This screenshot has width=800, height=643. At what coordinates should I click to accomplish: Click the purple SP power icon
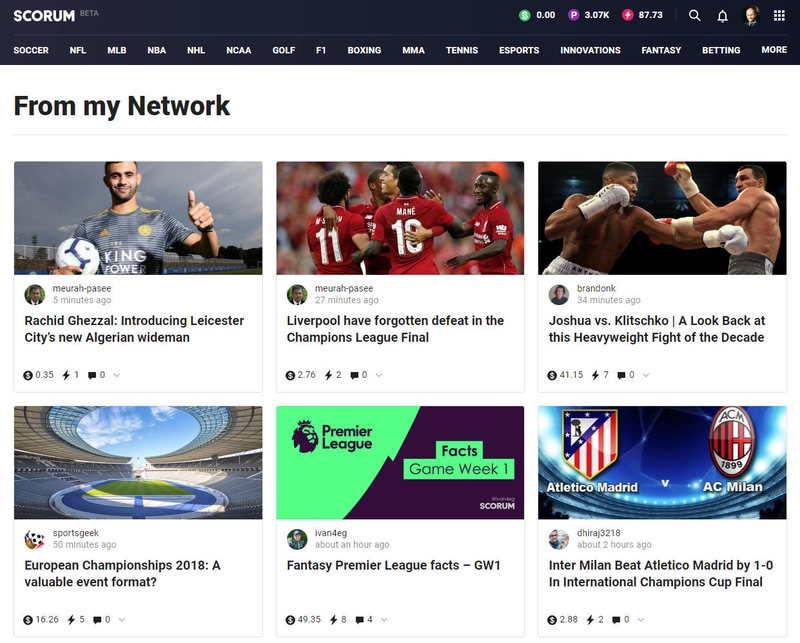coord(573,15)
